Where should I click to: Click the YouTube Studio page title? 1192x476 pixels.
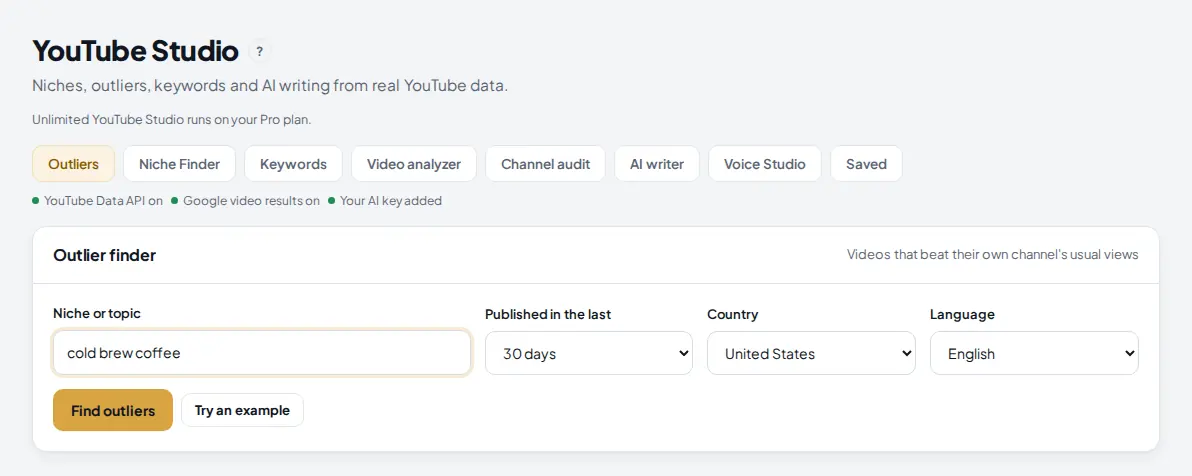click(x=135, y=52)
